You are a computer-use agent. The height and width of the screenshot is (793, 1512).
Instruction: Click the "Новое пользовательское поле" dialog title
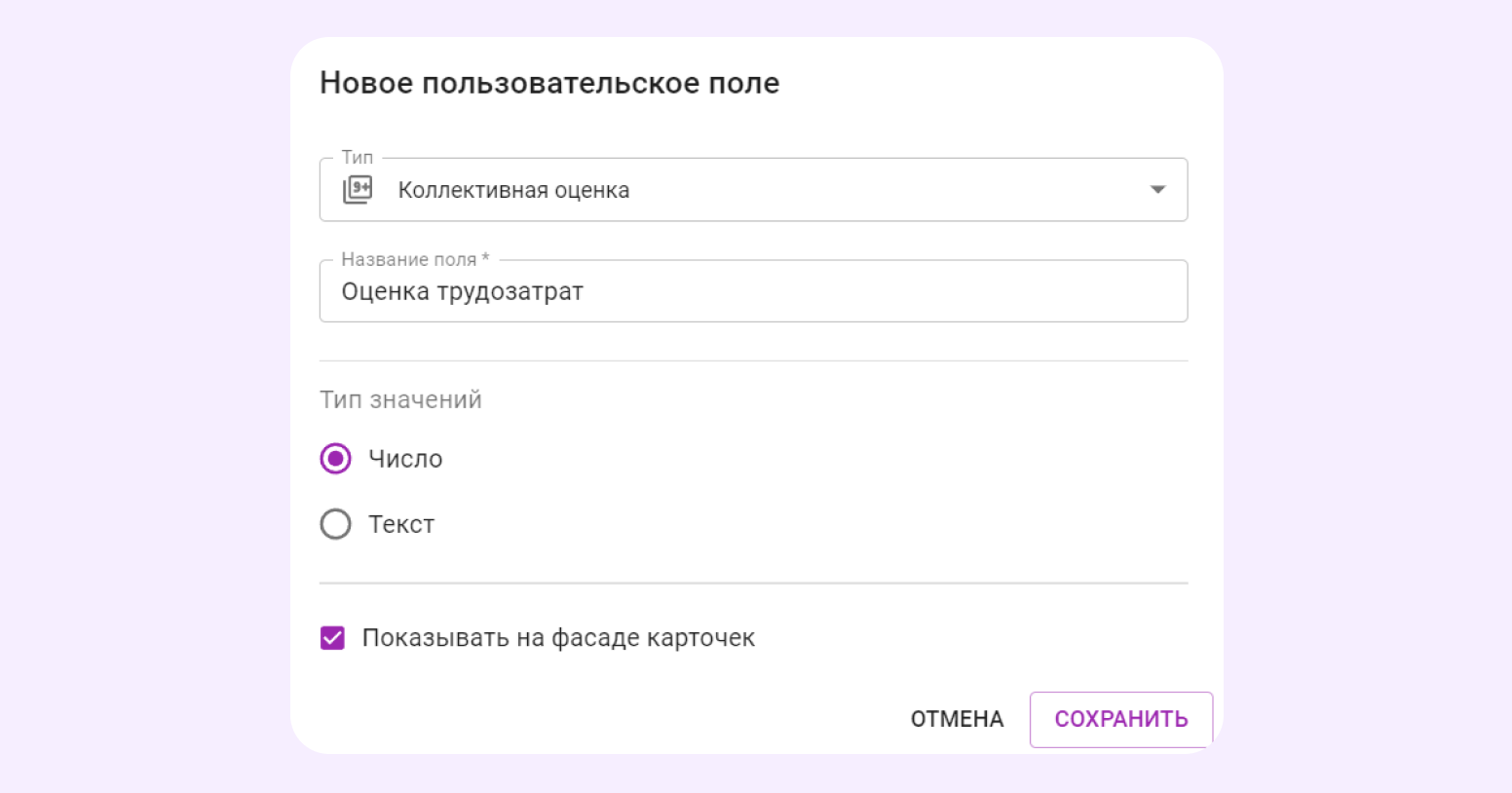pyautogui.click(x=549, y=83)
